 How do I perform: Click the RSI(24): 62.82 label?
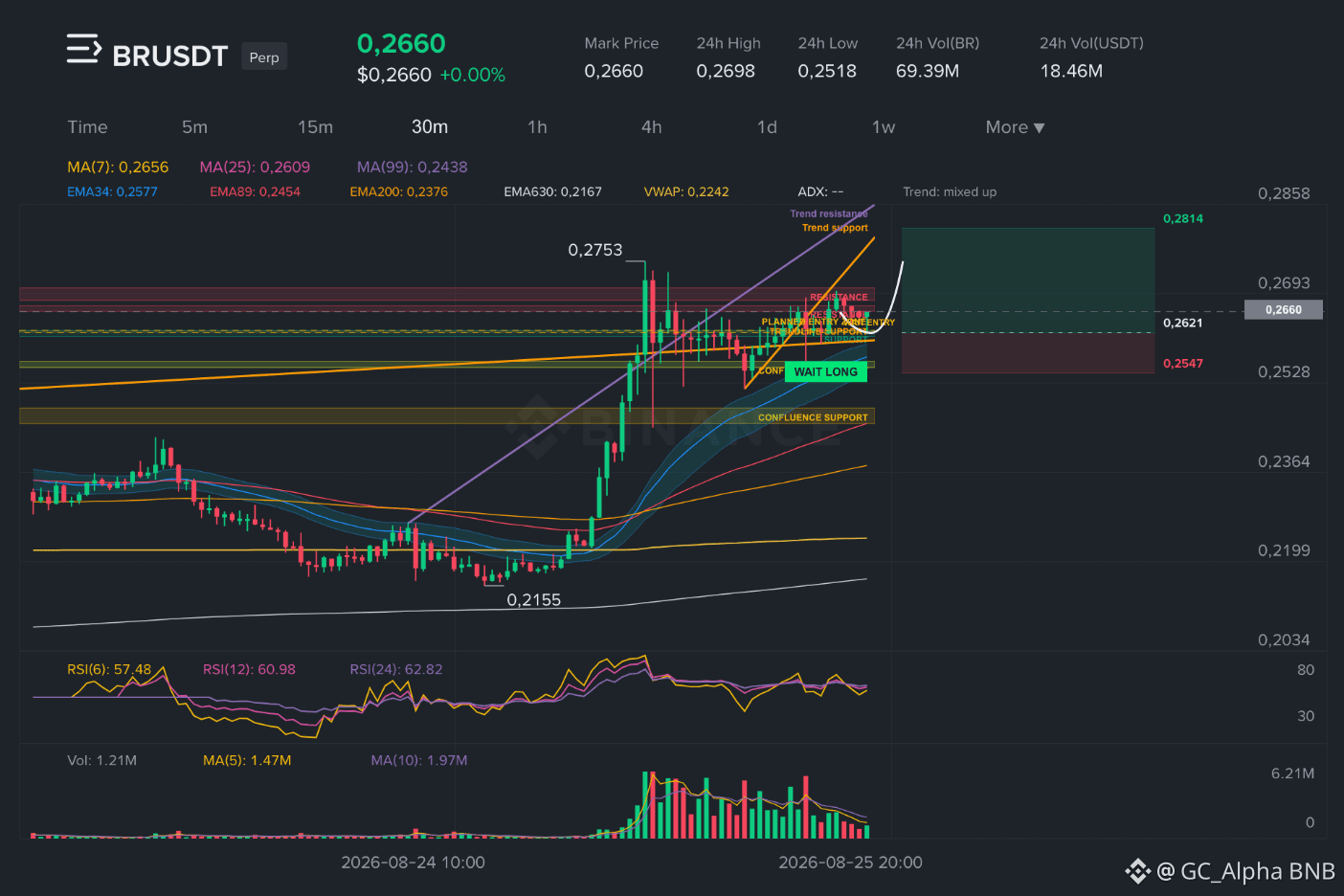point(396,669)
